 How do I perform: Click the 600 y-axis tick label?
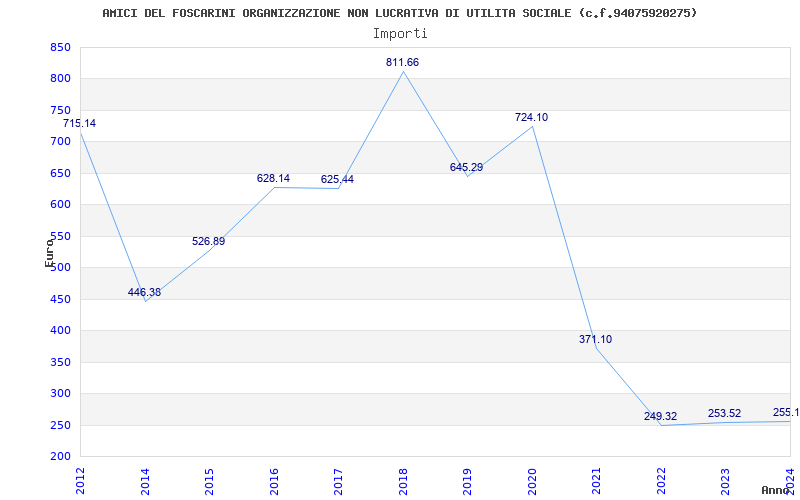pyautogui.click(x=60, y=205)
